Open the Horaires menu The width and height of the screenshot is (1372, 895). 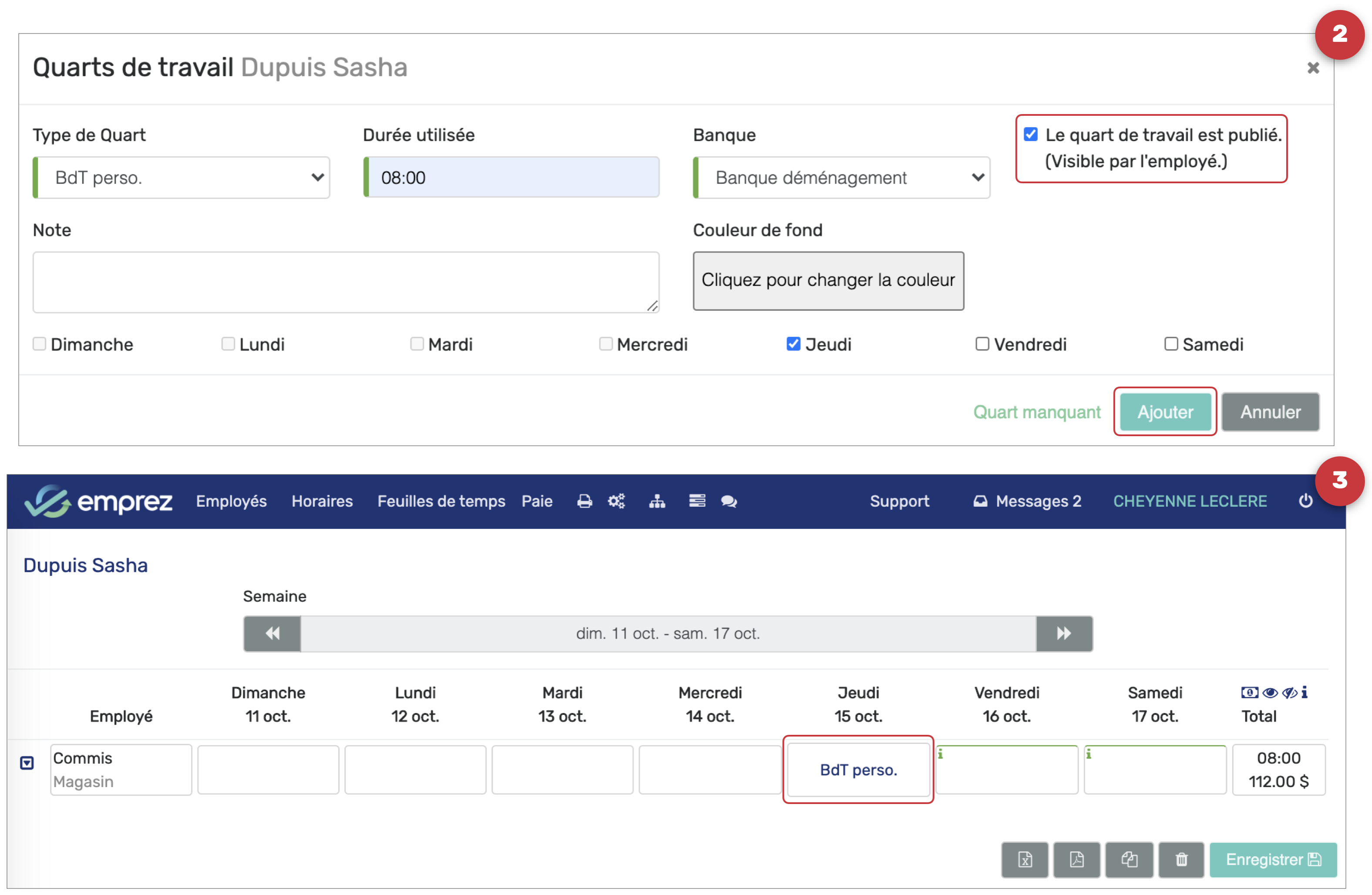[322, 501]
